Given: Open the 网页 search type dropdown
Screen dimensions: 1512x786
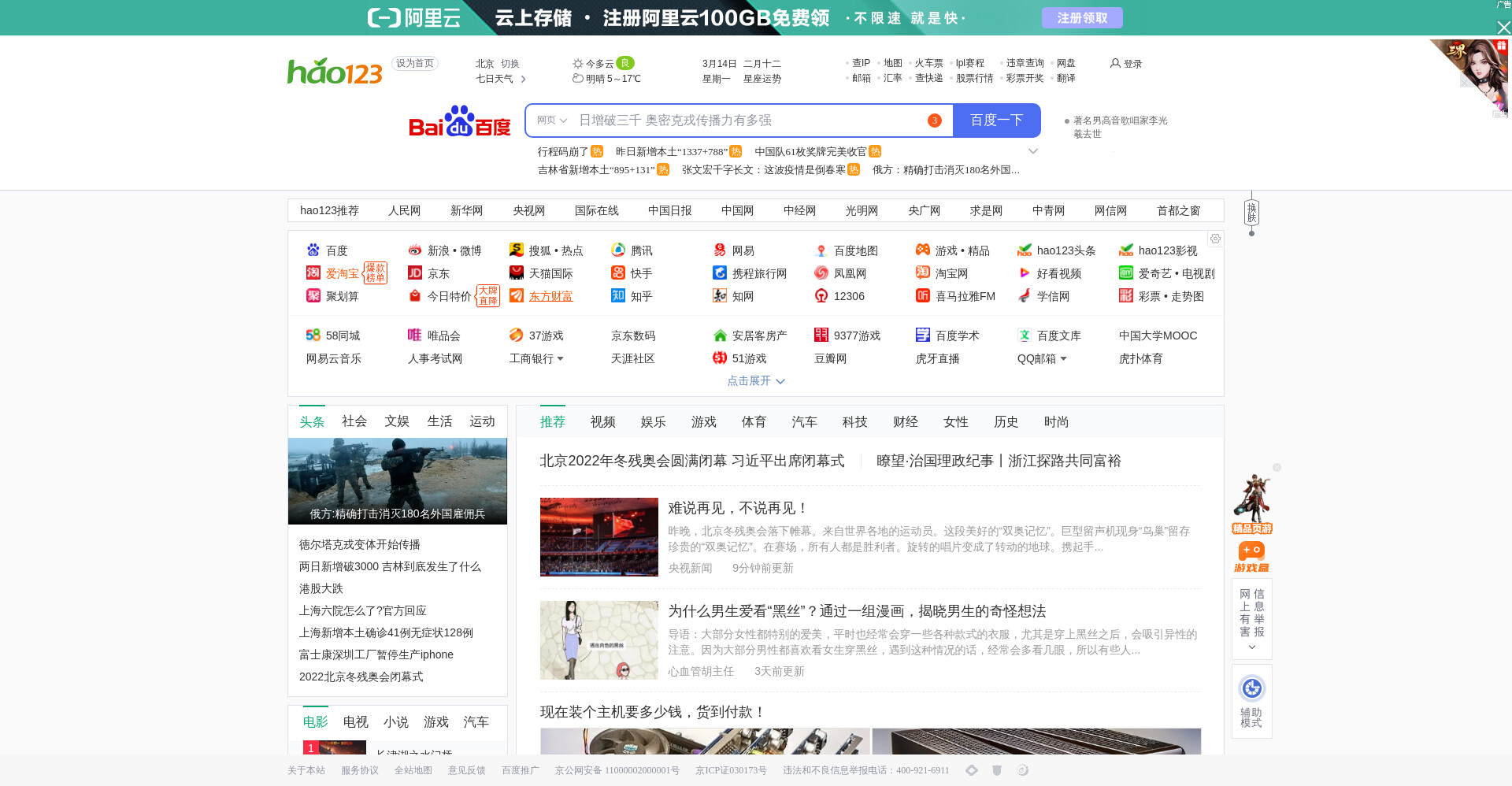Looking at the screenshot, I should click(x=552, y=120).
